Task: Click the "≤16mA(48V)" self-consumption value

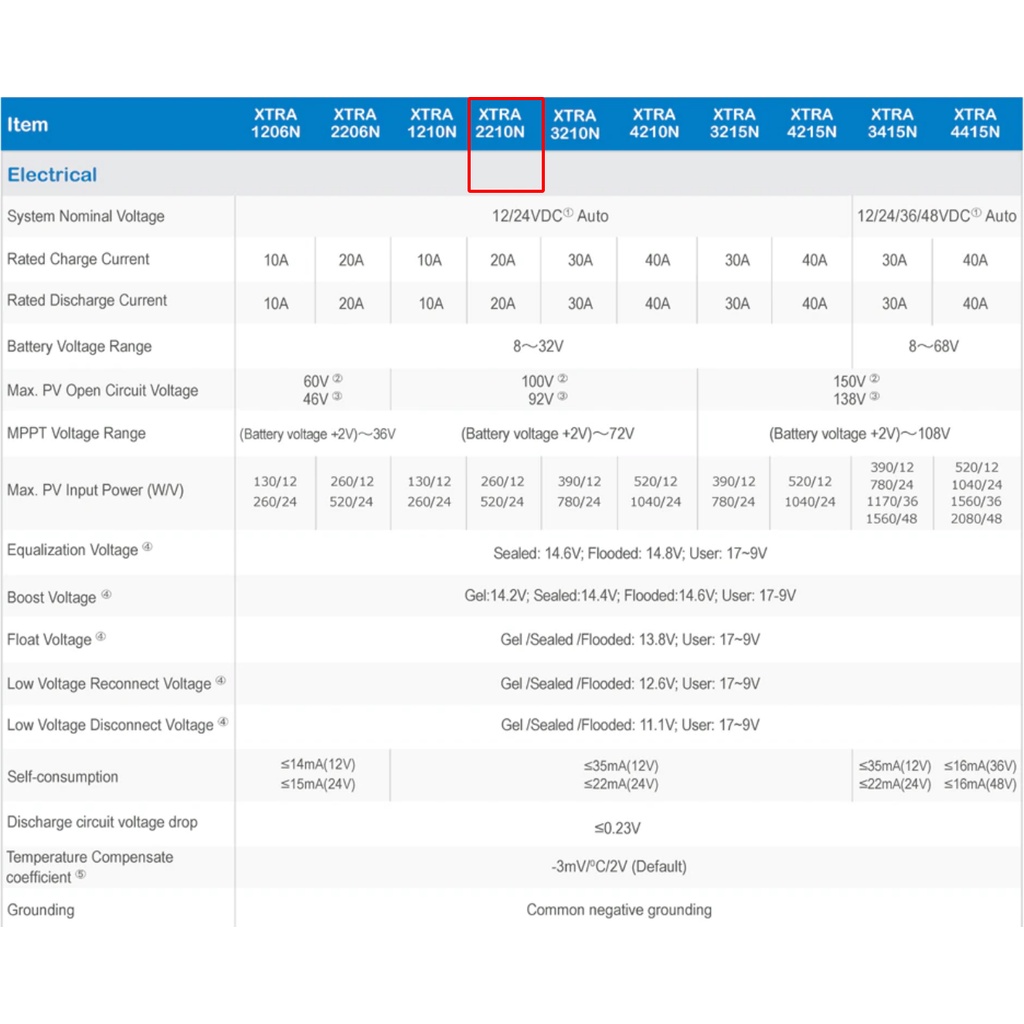Action: pyautogui.click(x=980, y=784)
